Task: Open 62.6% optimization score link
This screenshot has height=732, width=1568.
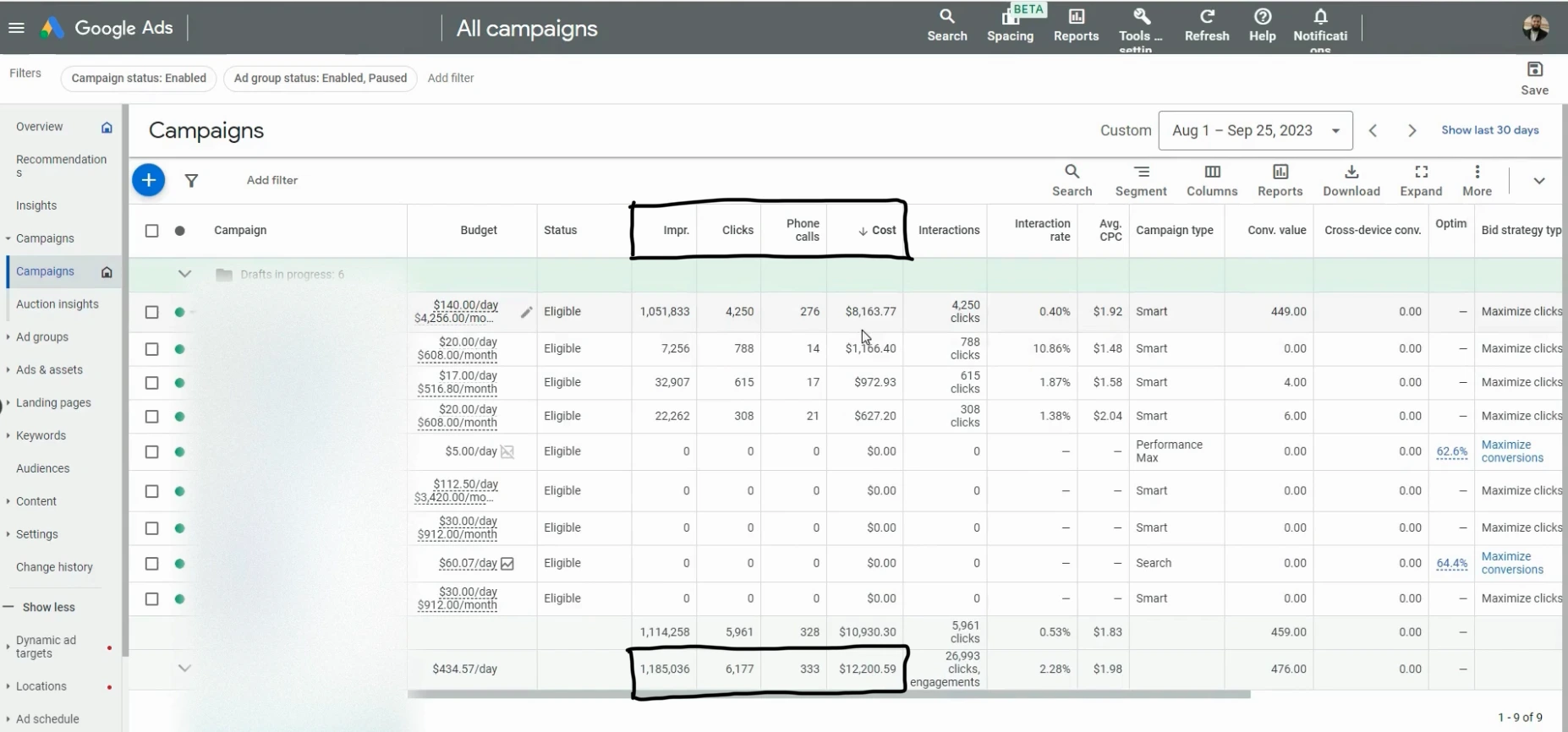Action: click(1451, 451)
